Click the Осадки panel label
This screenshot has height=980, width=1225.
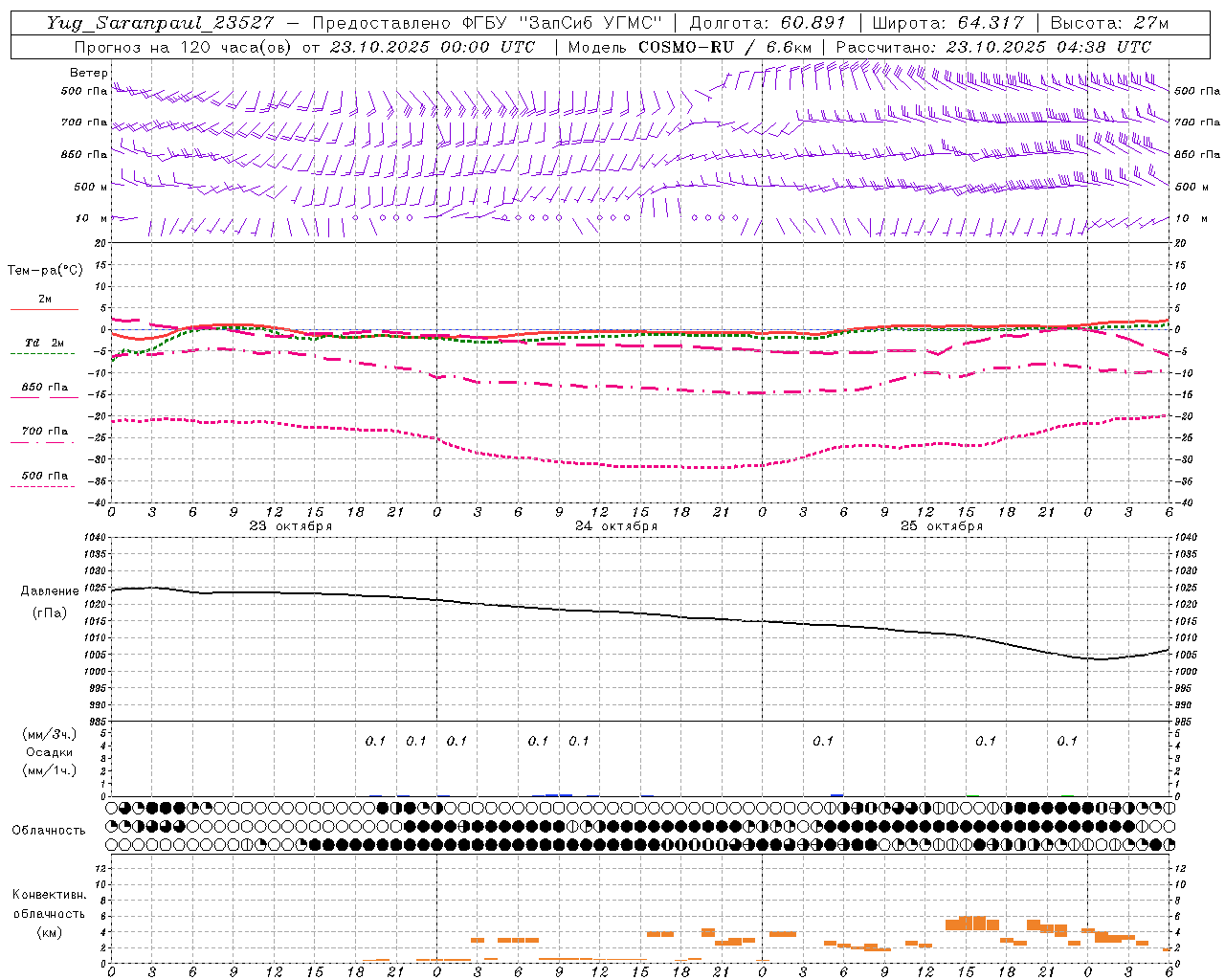pos(50,753)
